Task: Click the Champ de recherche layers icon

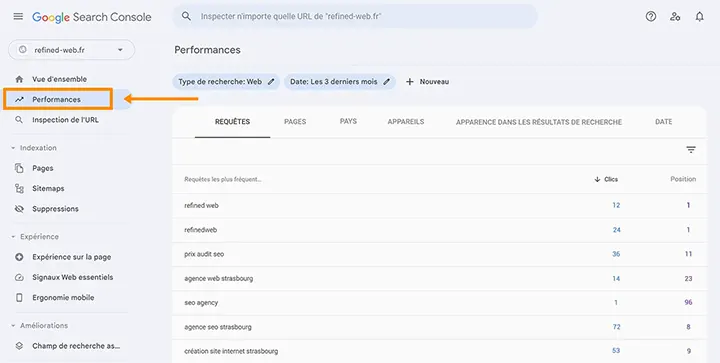Action: pyautogui.click(x=19, y=346)
